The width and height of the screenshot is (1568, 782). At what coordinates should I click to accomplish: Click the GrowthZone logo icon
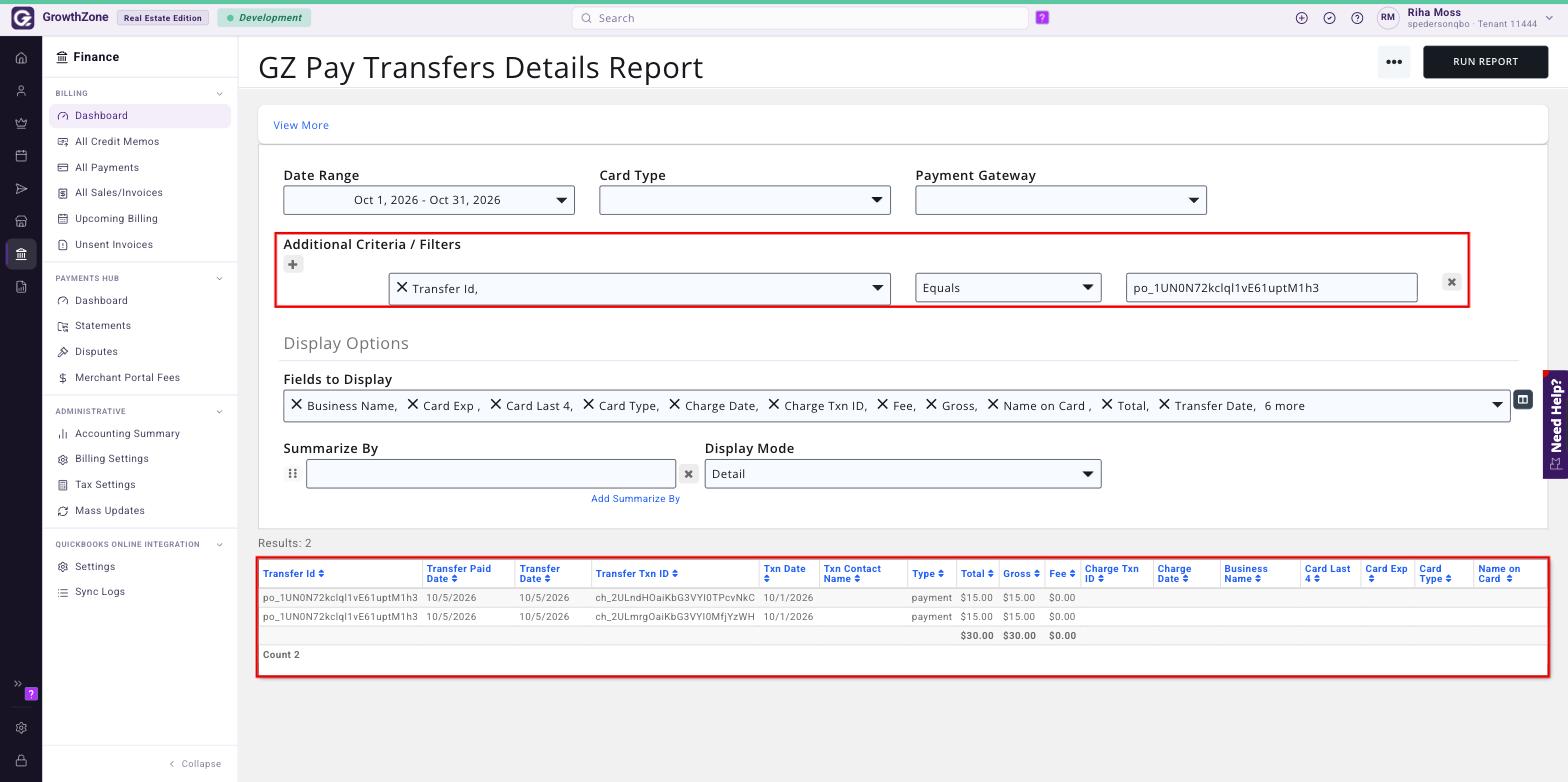click(22, 18)
